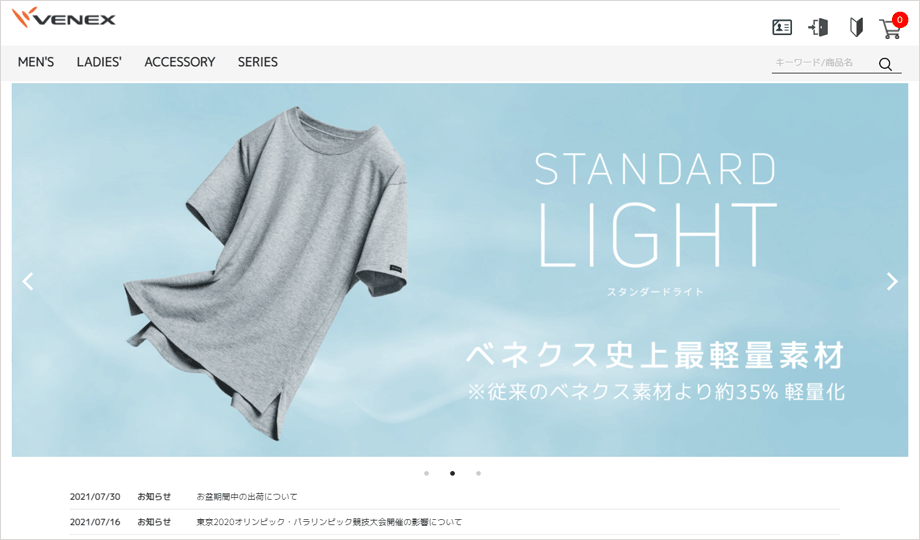Show next banner slide arrow

click(892, 282)
